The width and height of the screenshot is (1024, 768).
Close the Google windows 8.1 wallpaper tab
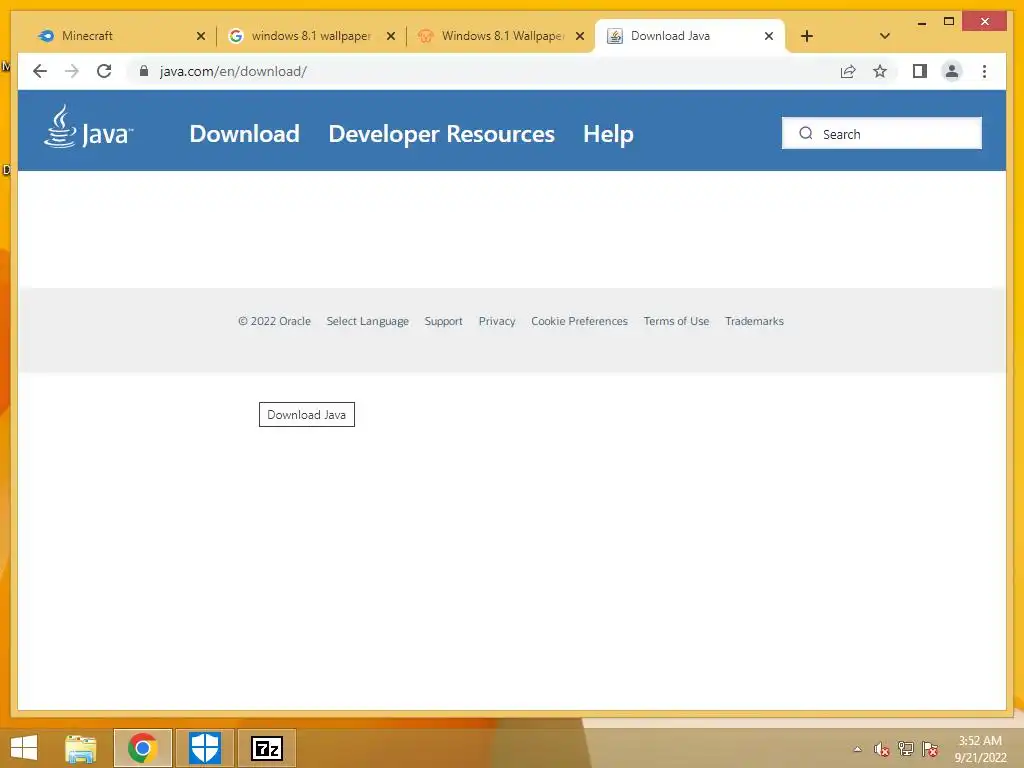(x=391, y=36)
